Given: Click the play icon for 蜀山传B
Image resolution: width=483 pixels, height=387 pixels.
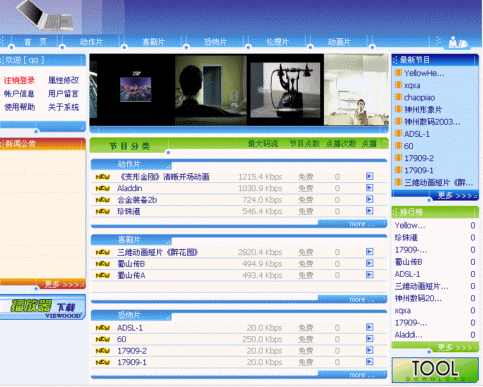Looking at the screenshot, I should click(x=369, y=263).
